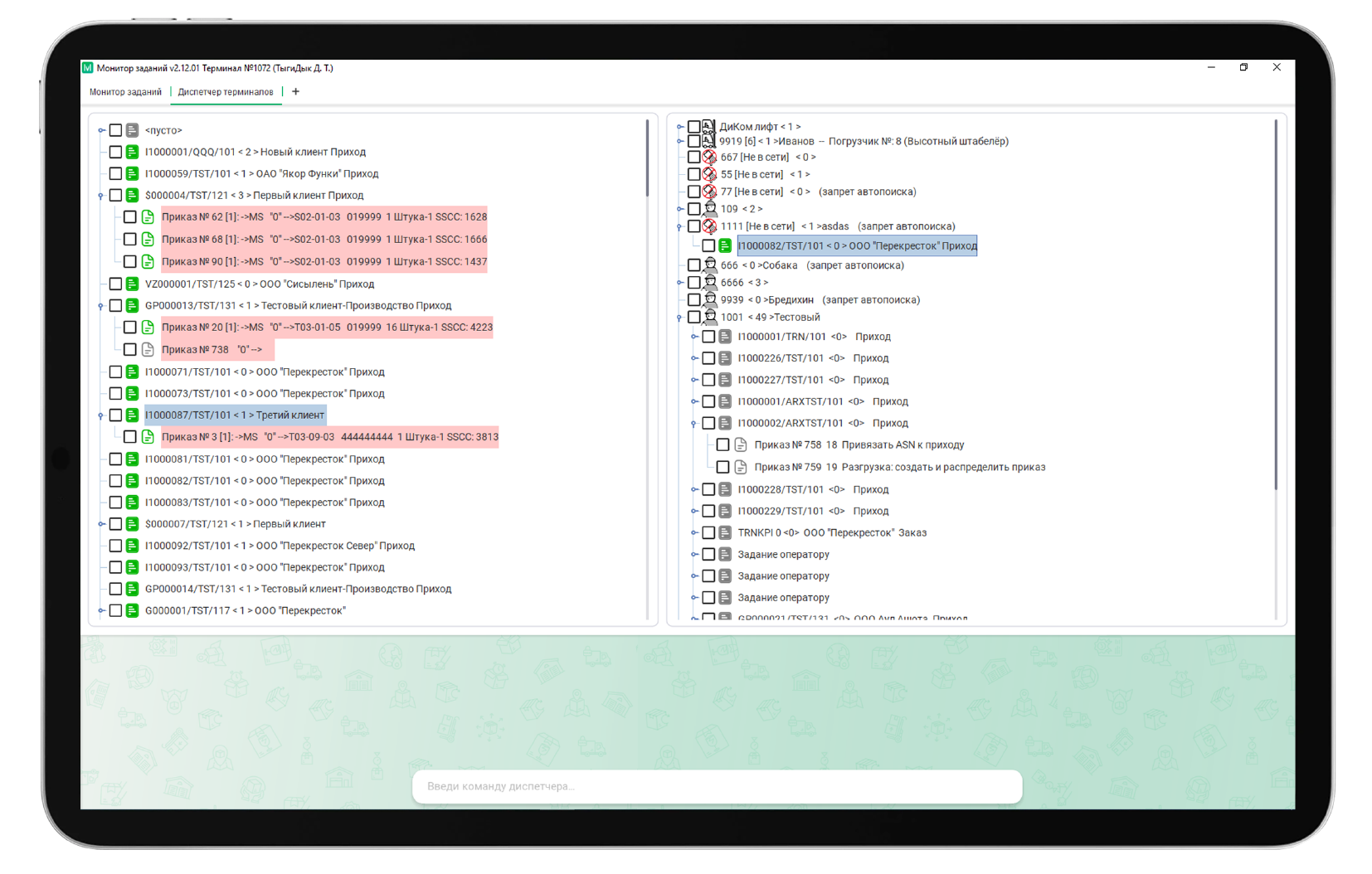Collapse terminal 1001 Тестовый node

[x=679, y=318]
